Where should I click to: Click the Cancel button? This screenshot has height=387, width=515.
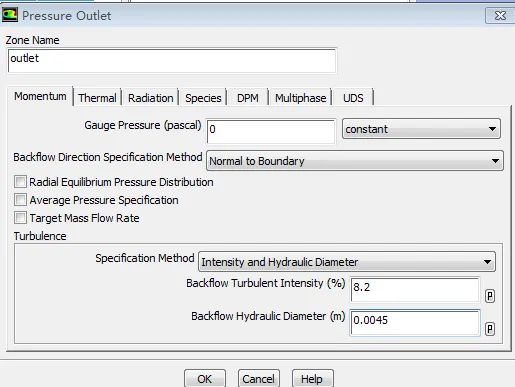click(259, 379)
